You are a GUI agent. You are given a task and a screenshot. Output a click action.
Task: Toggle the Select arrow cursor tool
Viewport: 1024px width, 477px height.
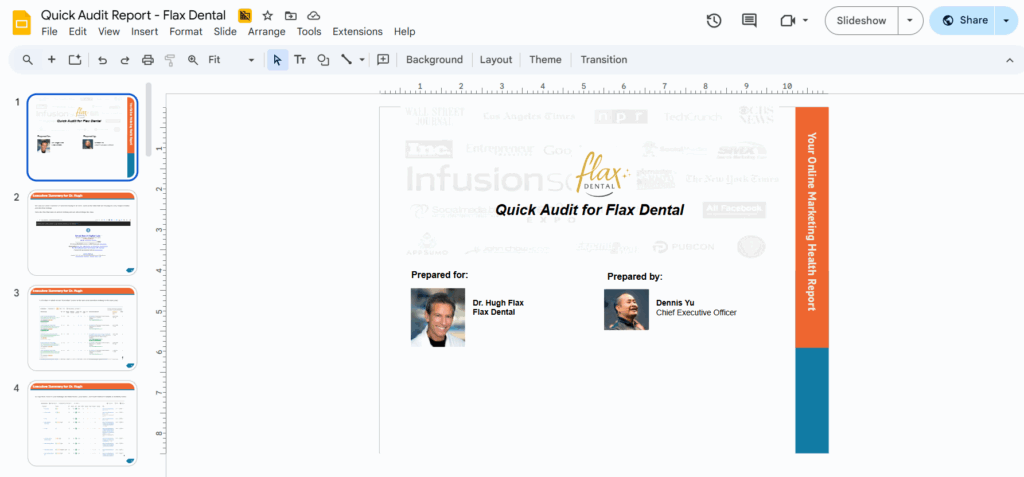point(277,60)
